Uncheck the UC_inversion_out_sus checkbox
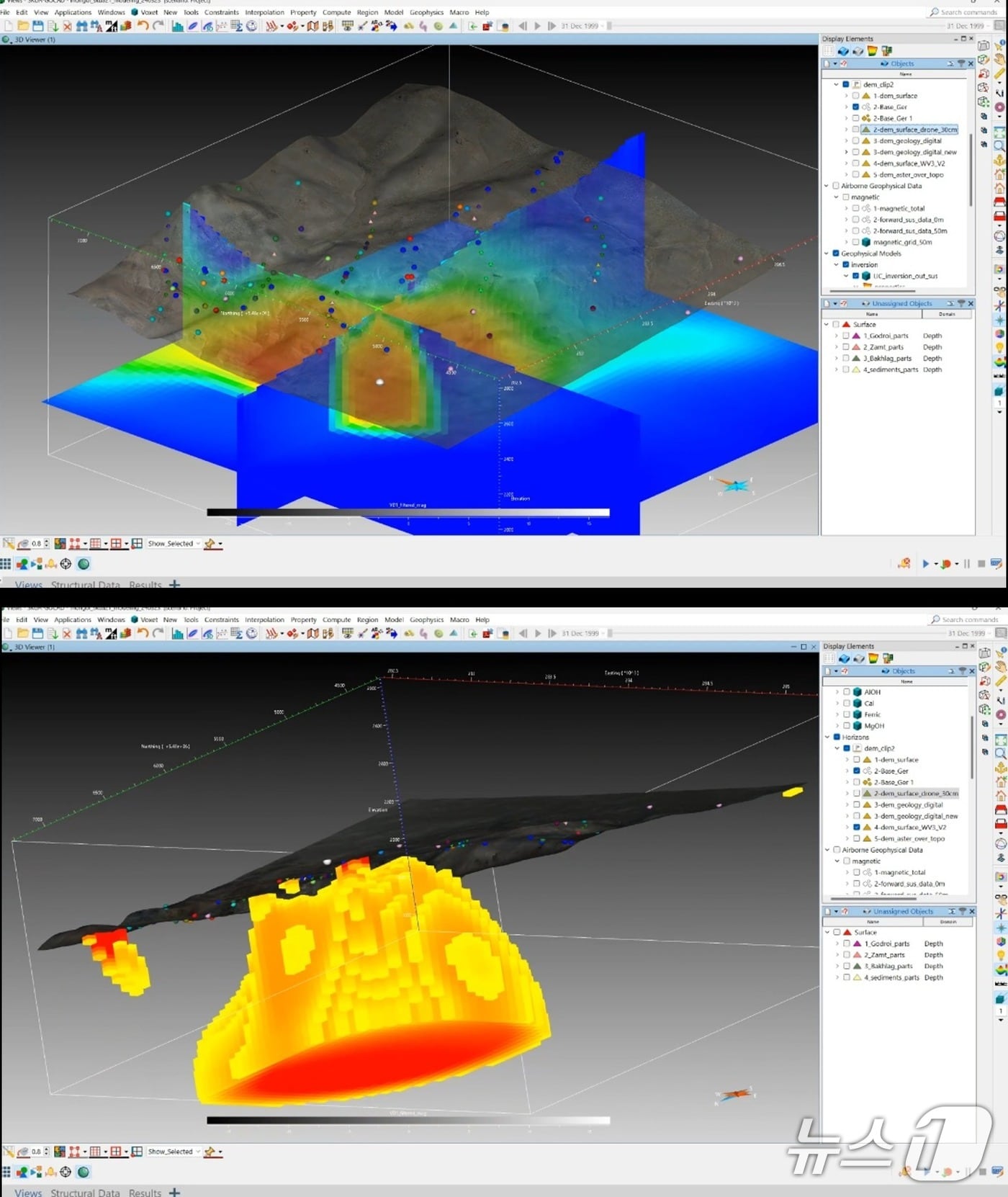1008x1197 pixels. (x=855, y=276)
